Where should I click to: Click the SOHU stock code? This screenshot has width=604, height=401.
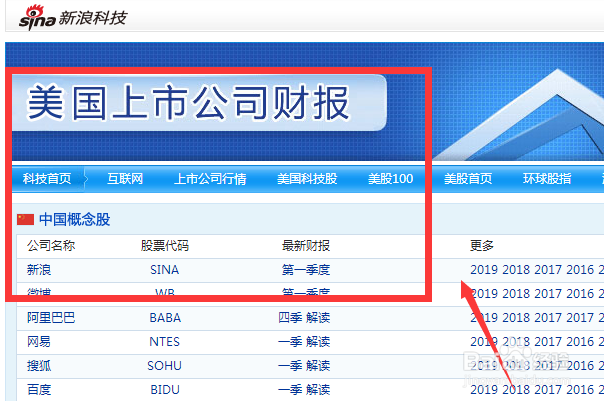tap(164, 366)
